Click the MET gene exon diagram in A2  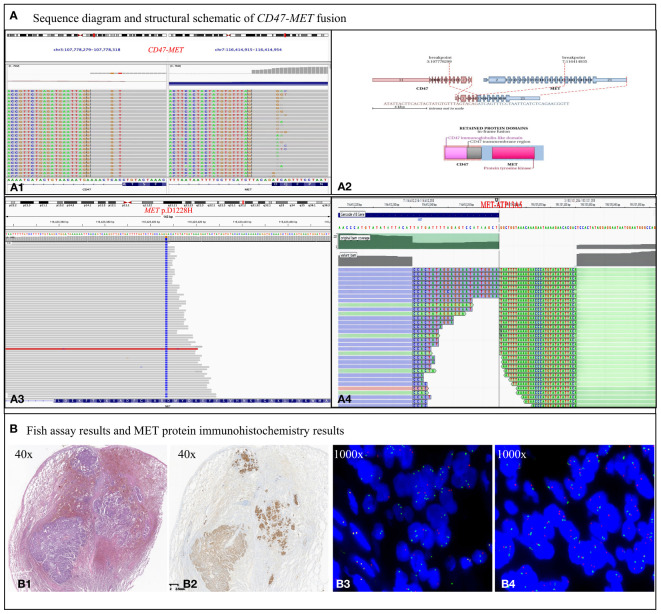click(x=555, y=80)
